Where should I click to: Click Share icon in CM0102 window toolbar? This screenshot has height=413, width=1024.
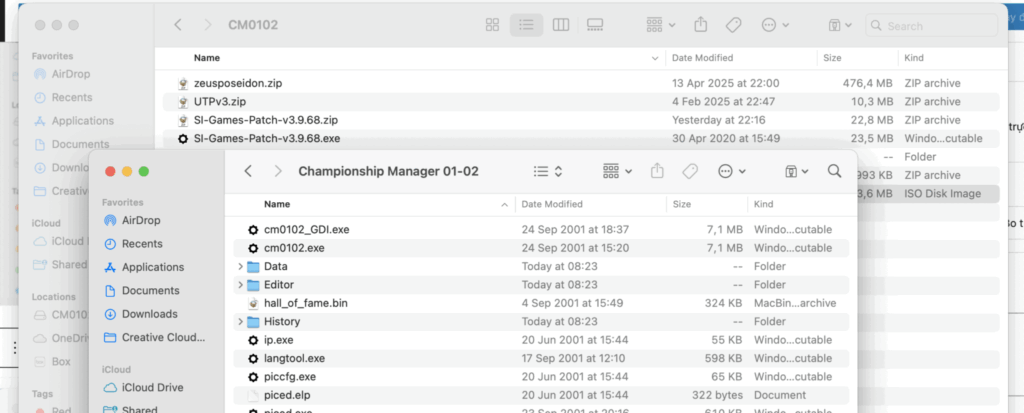[700, 25]
